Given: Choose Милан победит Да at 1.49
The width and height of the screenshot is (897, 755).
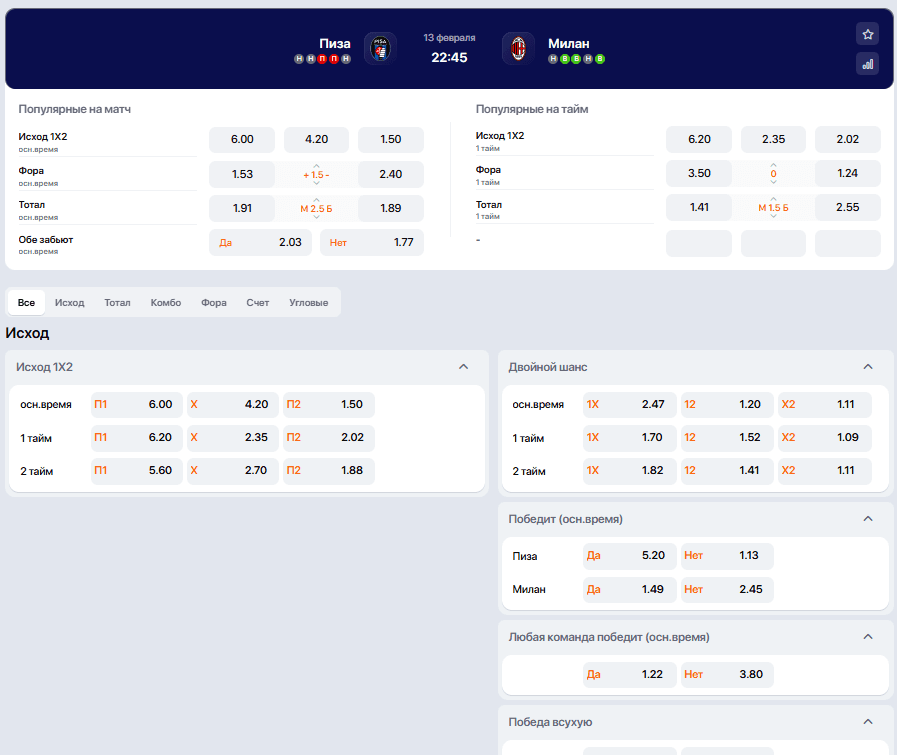Looking at the screenshot, I should tap(629, 590).
